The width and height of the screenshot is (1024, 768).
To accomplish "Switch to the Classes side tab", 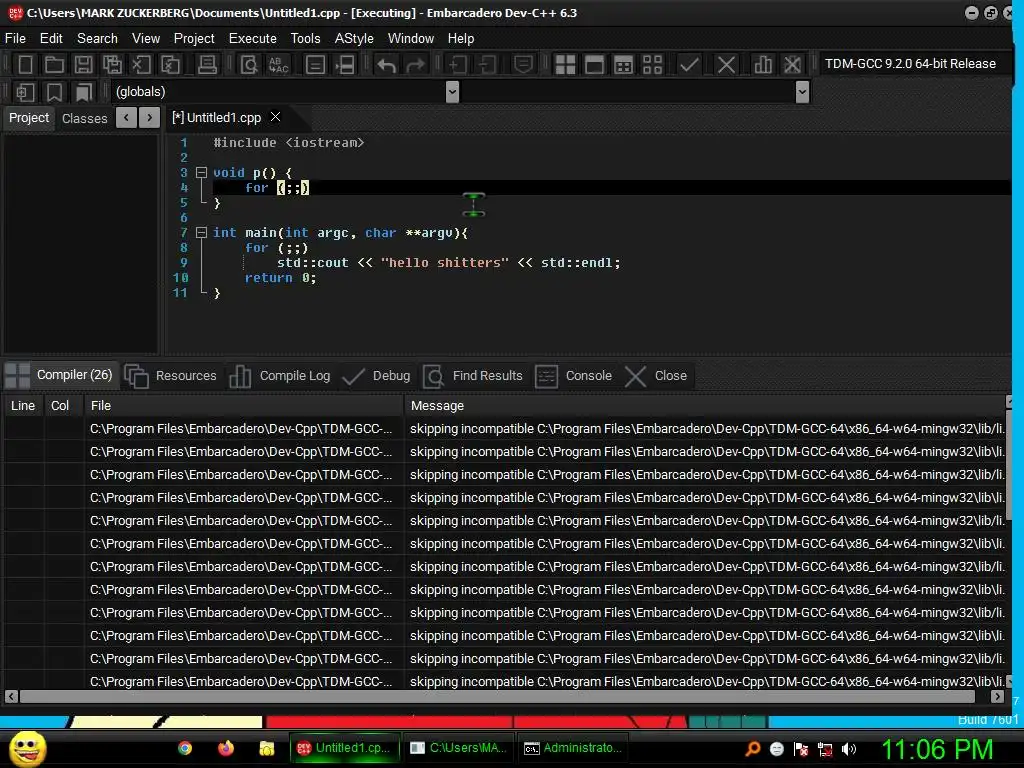I will point(84,118).
